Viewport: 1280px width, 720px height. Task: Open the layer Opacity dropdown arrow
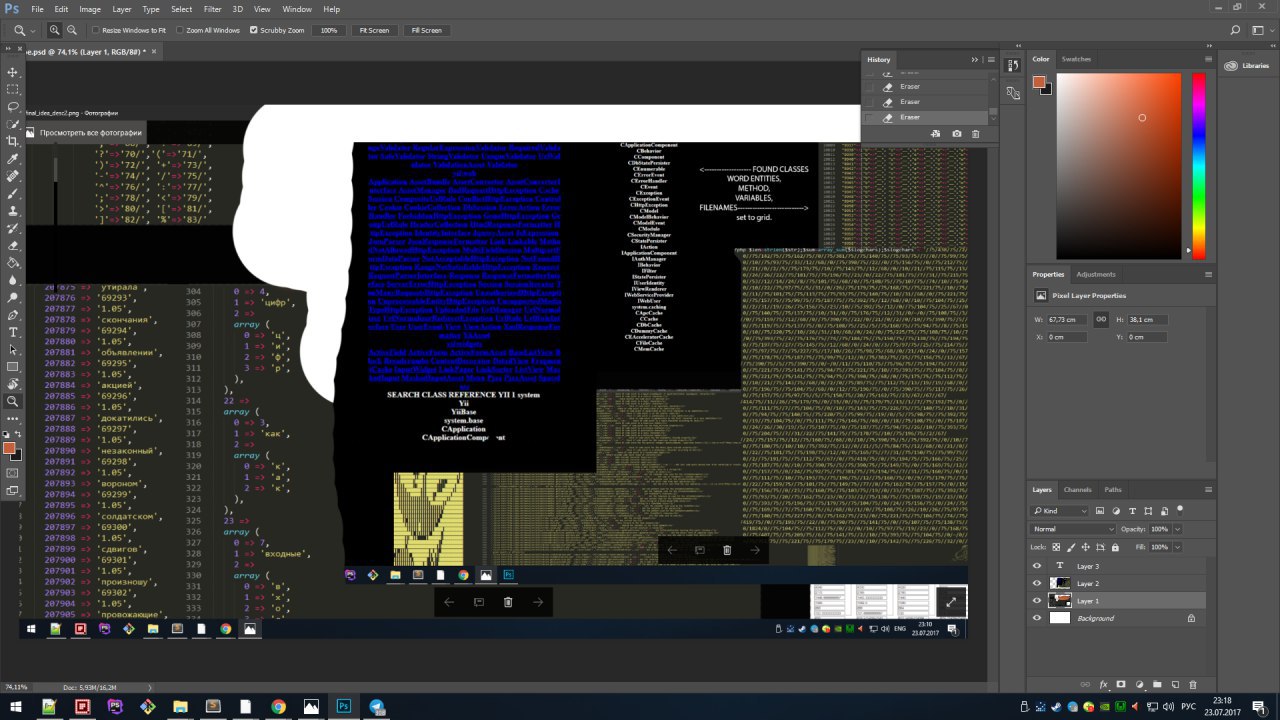coord(1176,528)
